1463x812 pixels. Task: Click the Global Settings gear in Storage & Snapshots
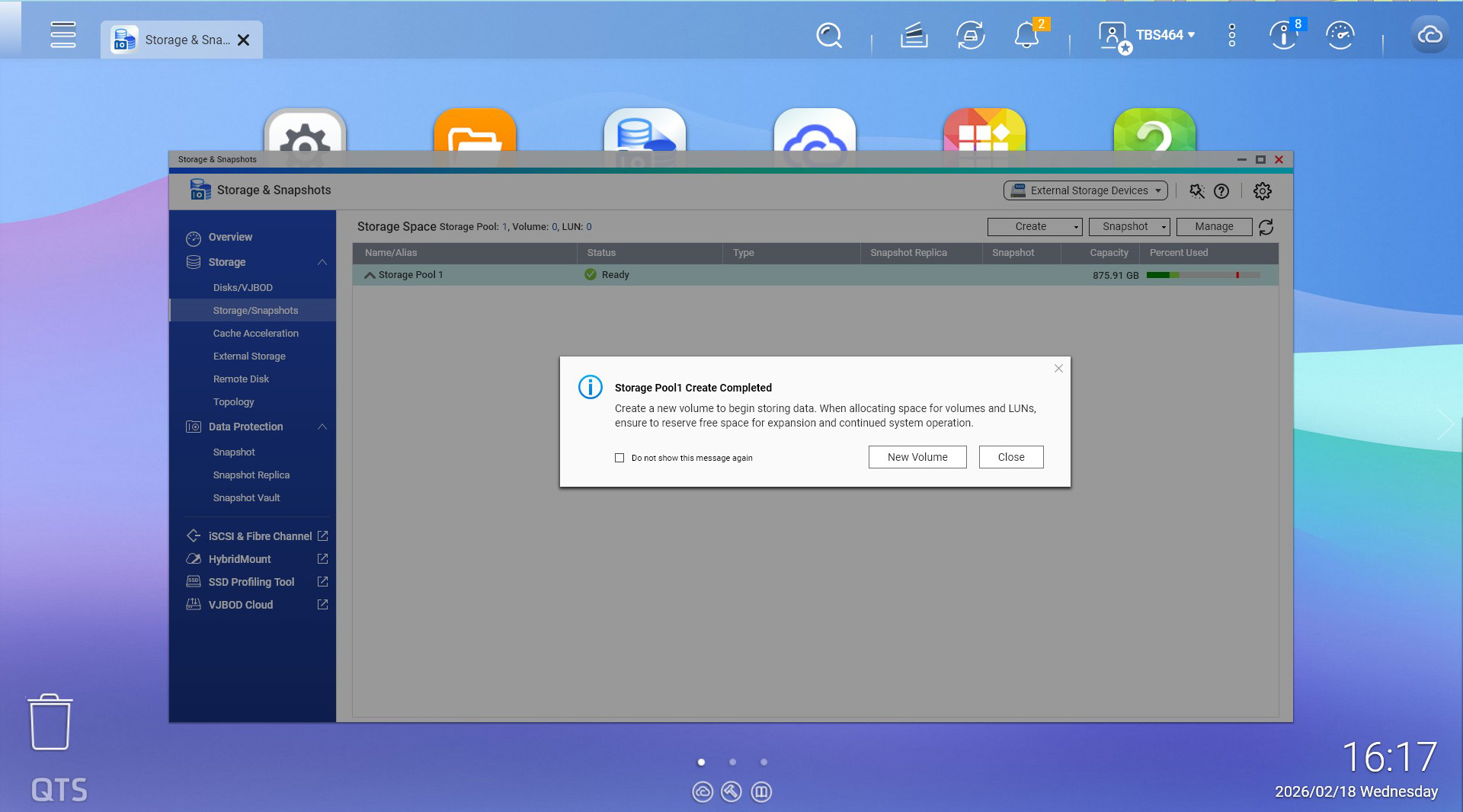coord(1262,191)
